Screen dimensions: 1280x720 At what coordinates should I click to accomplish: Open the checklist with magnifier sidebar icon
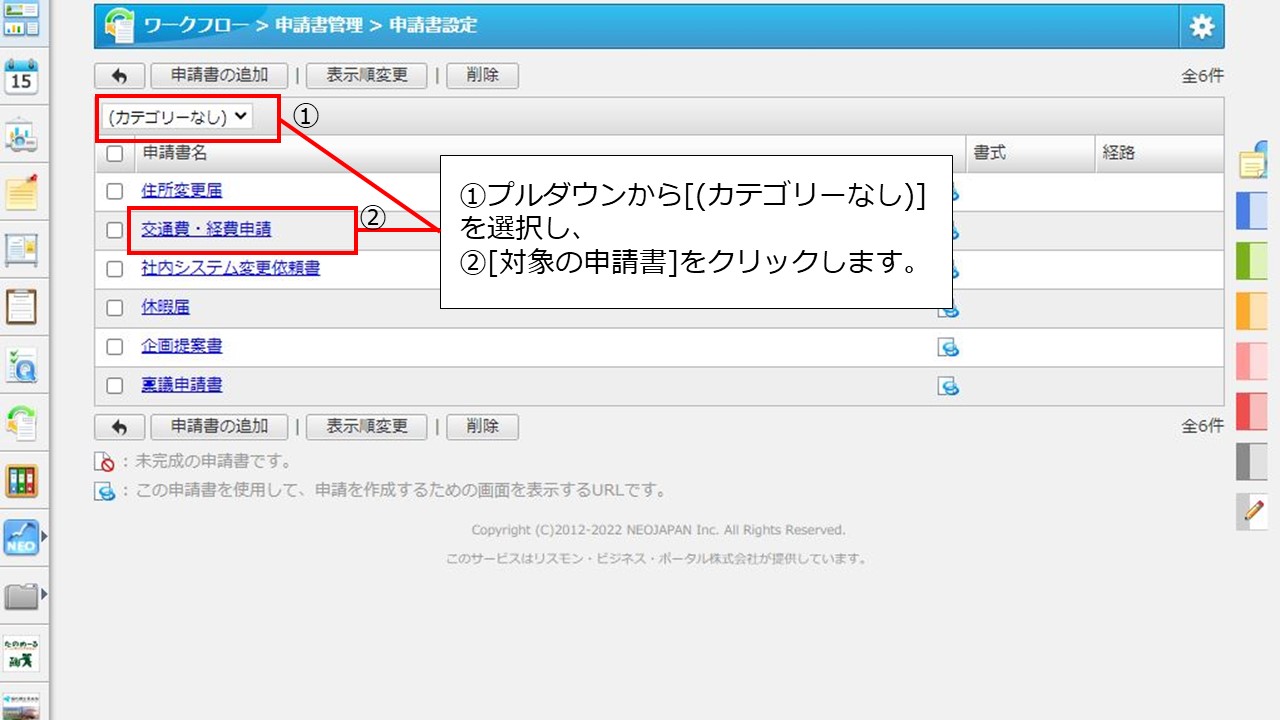22,365
